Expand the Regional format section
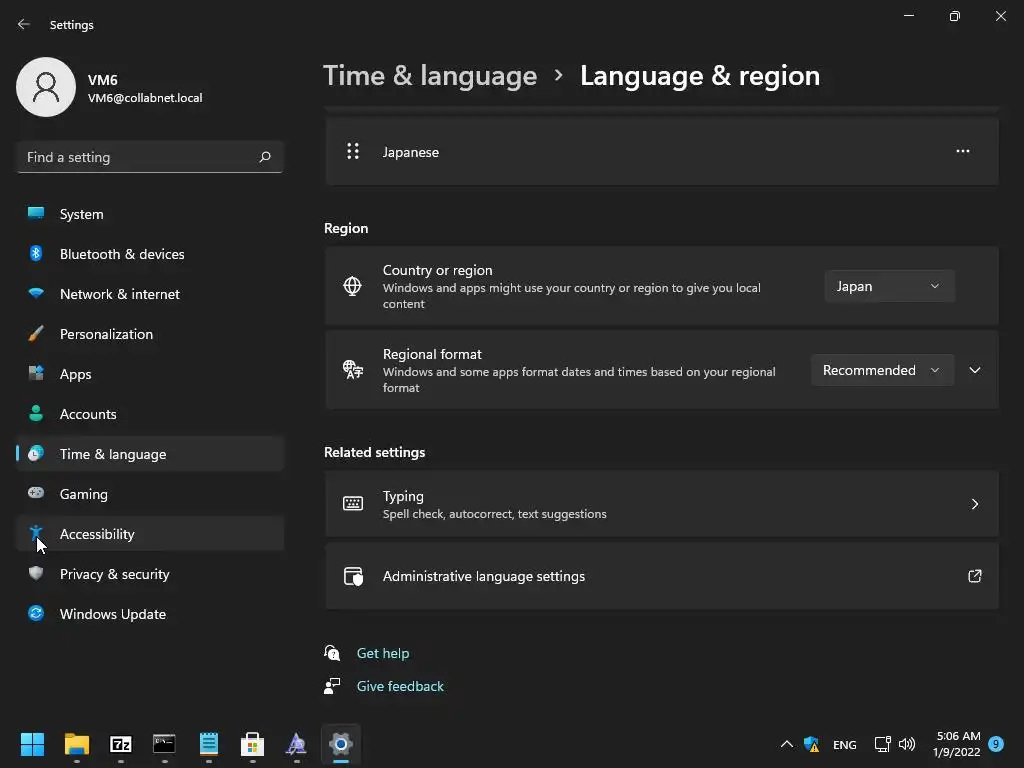The width and height of the screenshot is (1024, 768). click(974, 370)
